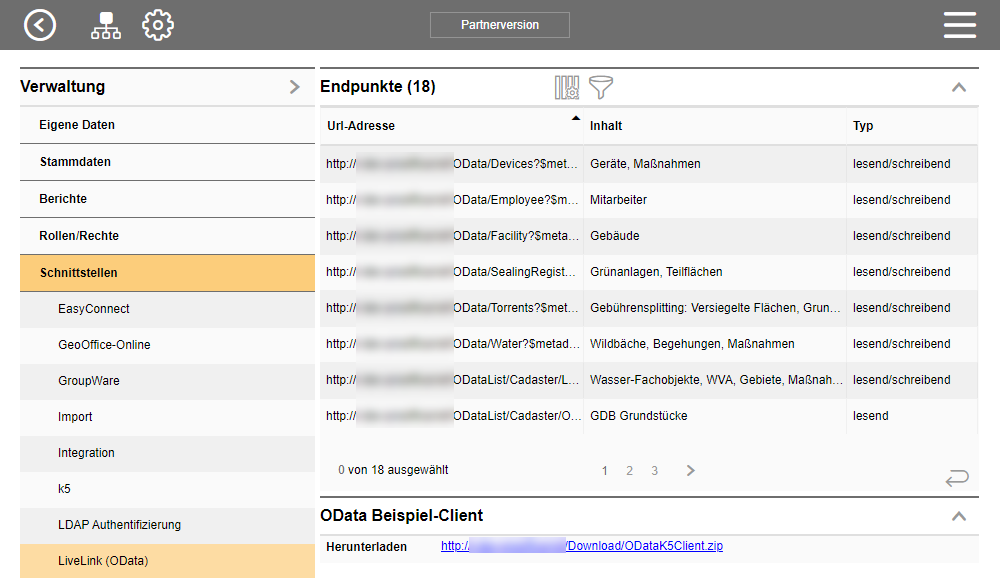This screenshot has width=1000, height=578.
Task: Go to next page of endpoints
Action: pyautogui.click(x=690, y=469)
